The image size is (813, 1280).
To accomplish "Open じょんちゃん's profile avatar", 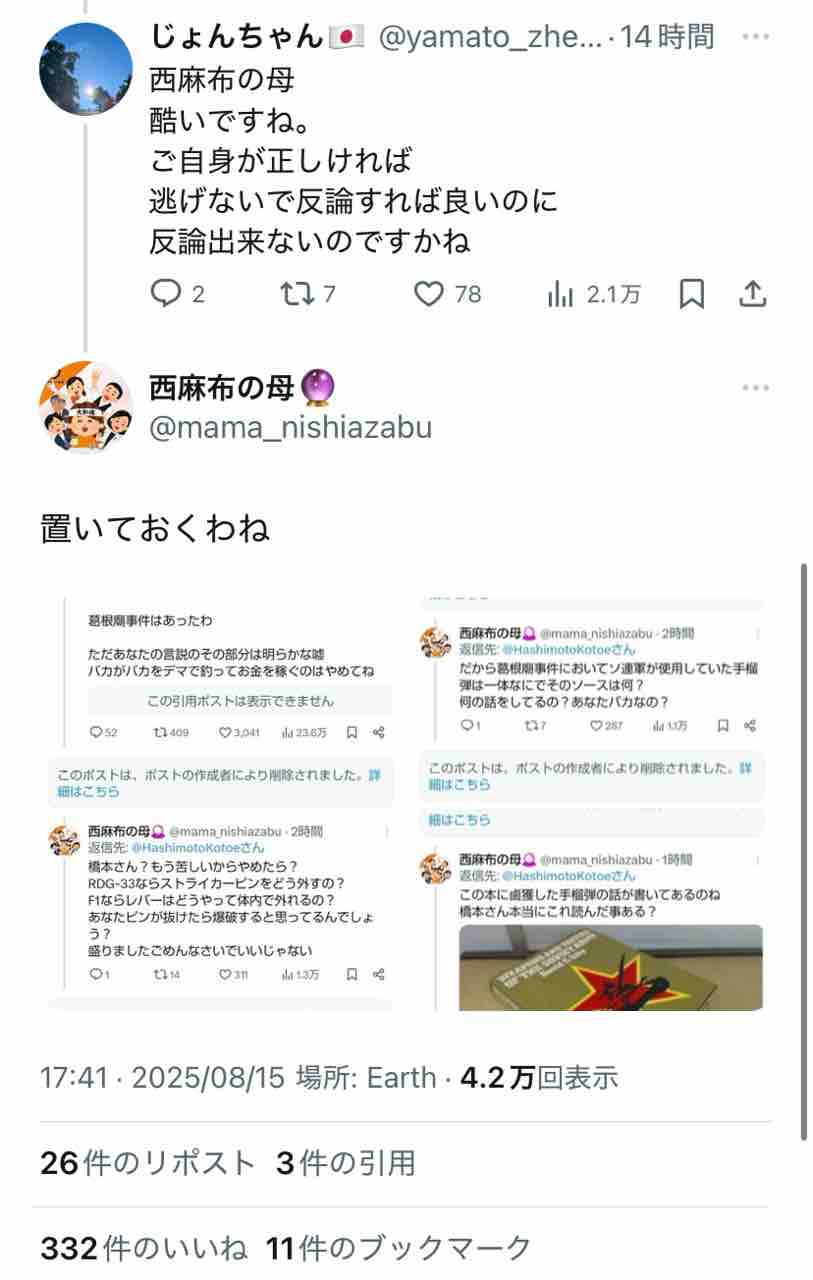I will click(x=86, y=68).
